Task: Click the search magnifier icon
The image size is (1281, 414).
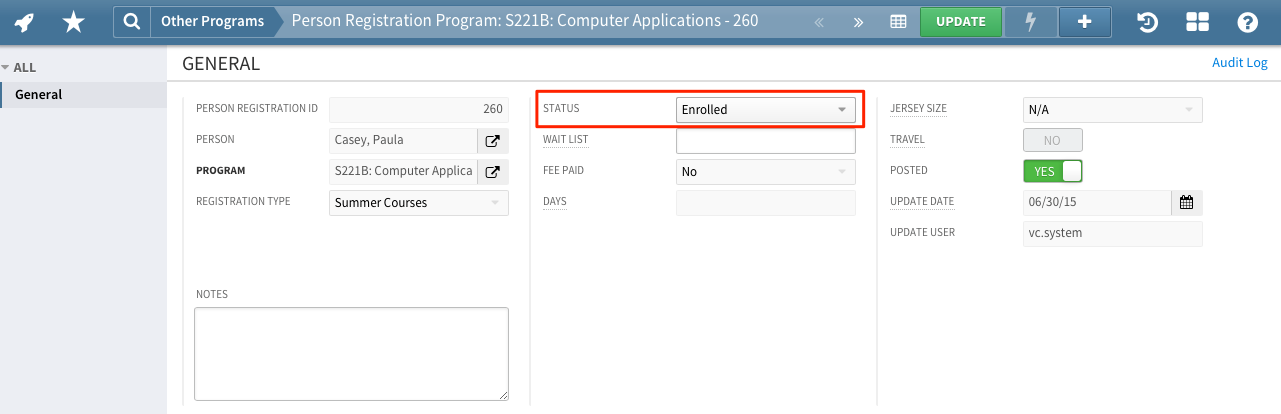Action: pos(131,21)
